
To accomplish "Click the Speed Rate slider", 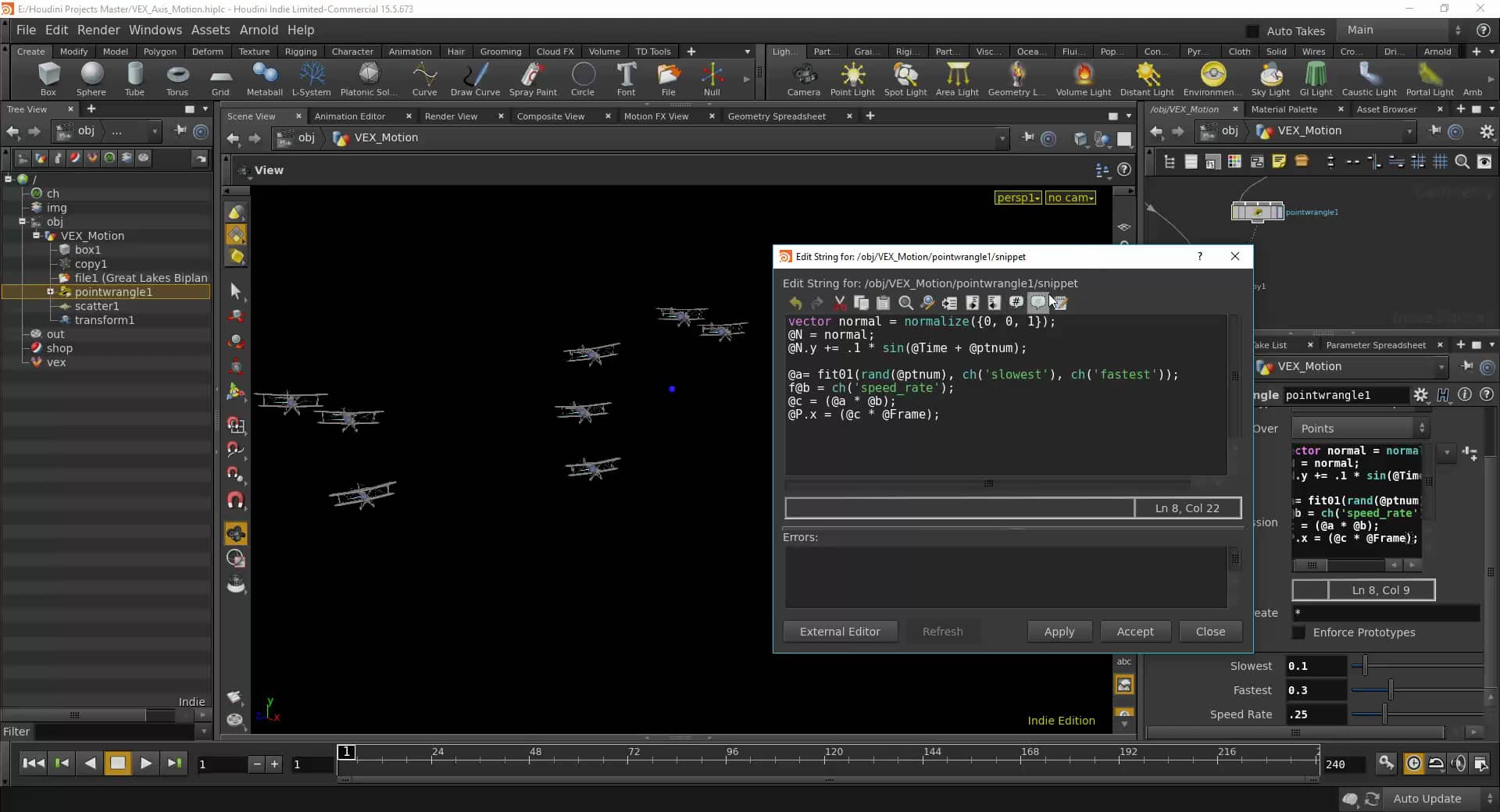I will (1383, 714).
